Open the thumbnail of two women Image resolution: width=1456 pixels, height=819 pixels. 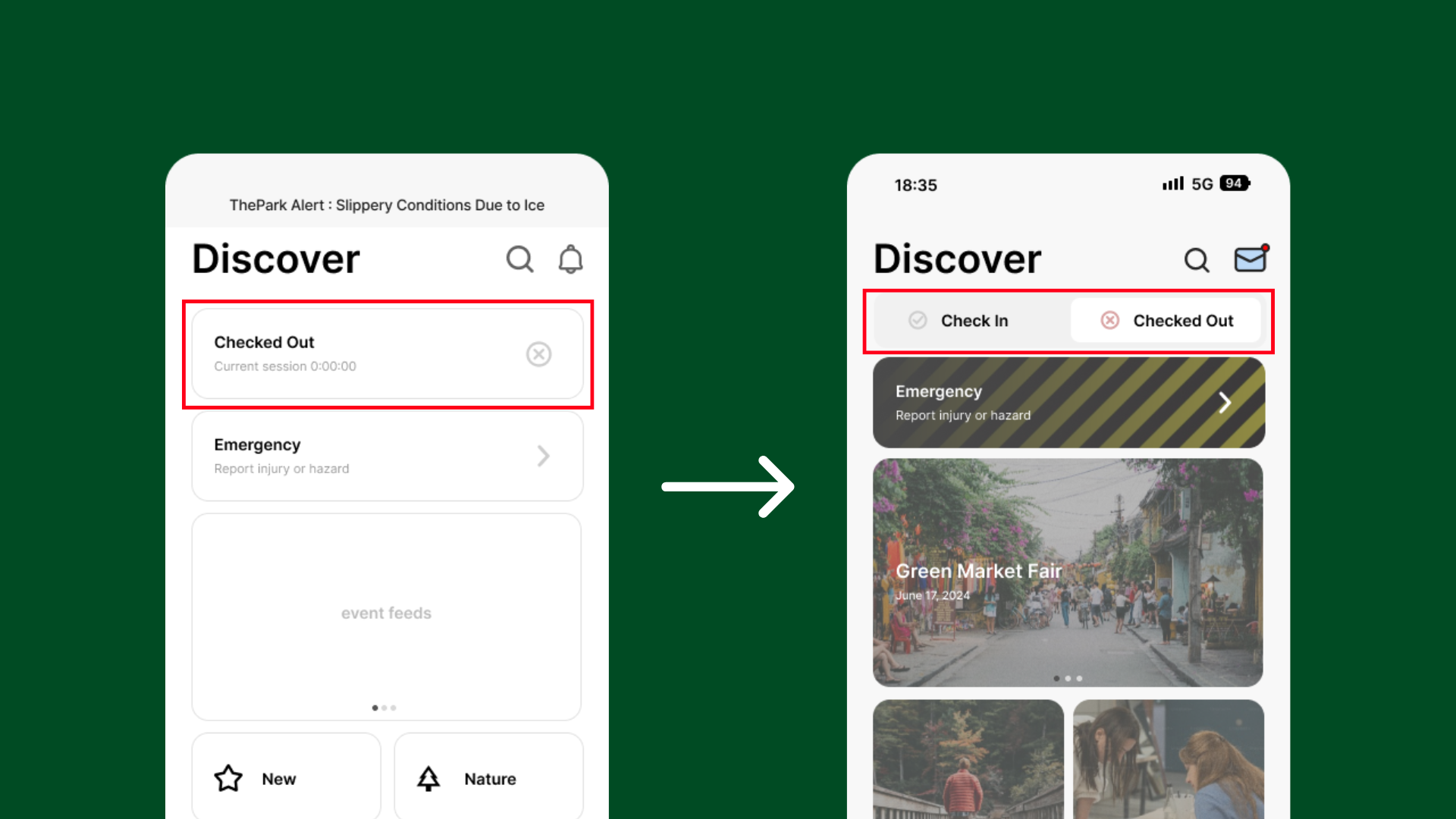(1169, 759)
